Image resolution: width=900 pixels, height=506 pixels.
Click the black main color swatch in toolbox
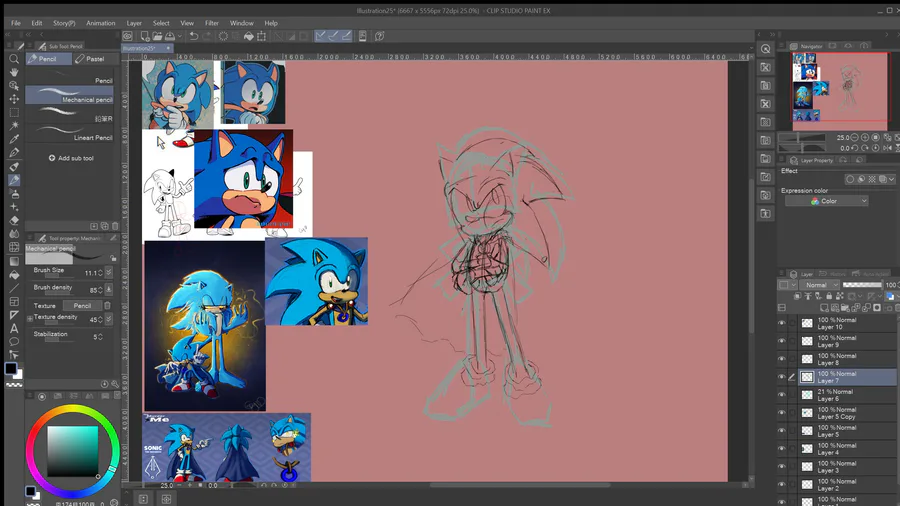click(x=11, y=368)
